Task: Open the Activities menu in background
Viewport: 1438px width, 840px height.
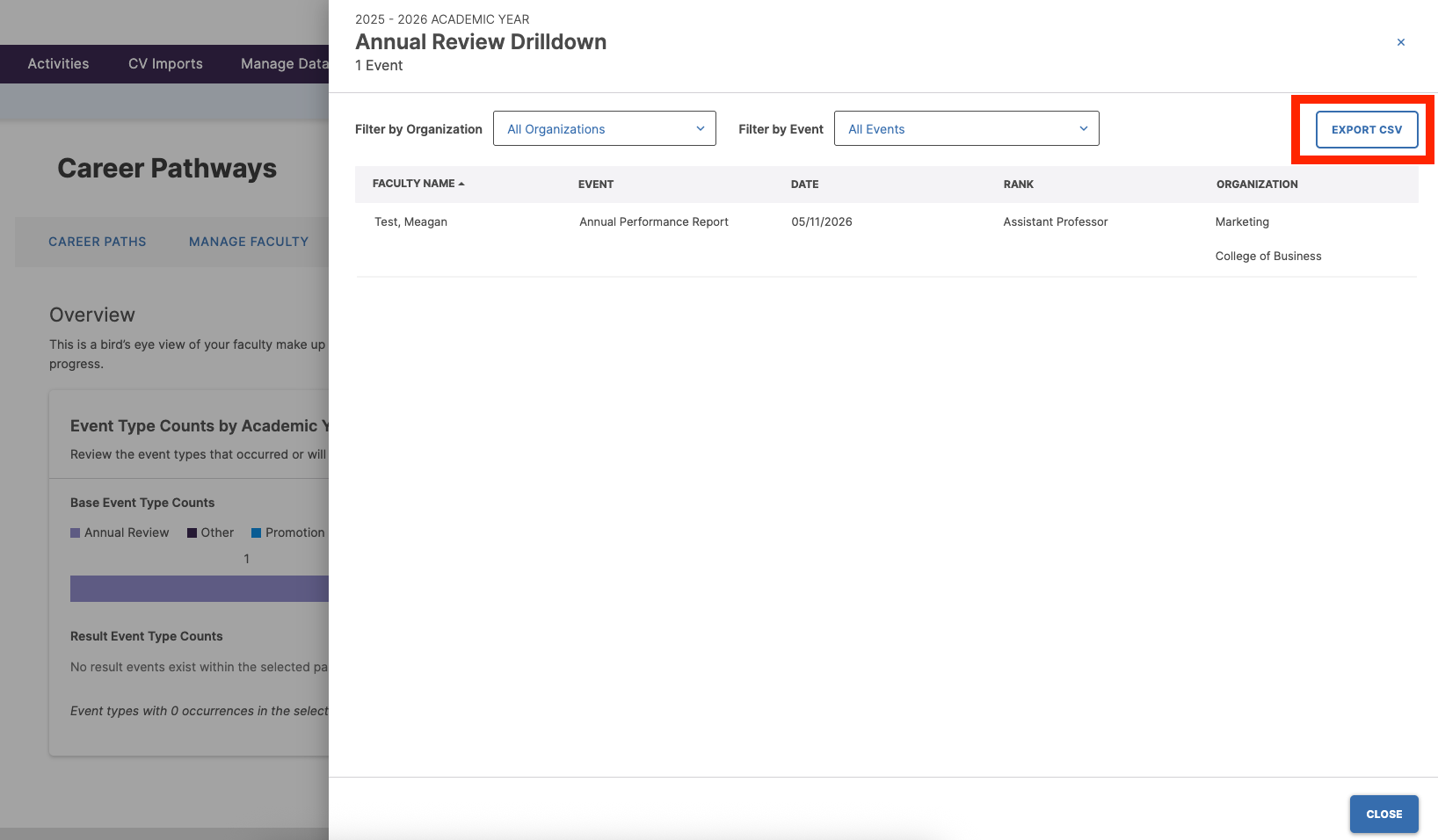Action: coord(58,64)
